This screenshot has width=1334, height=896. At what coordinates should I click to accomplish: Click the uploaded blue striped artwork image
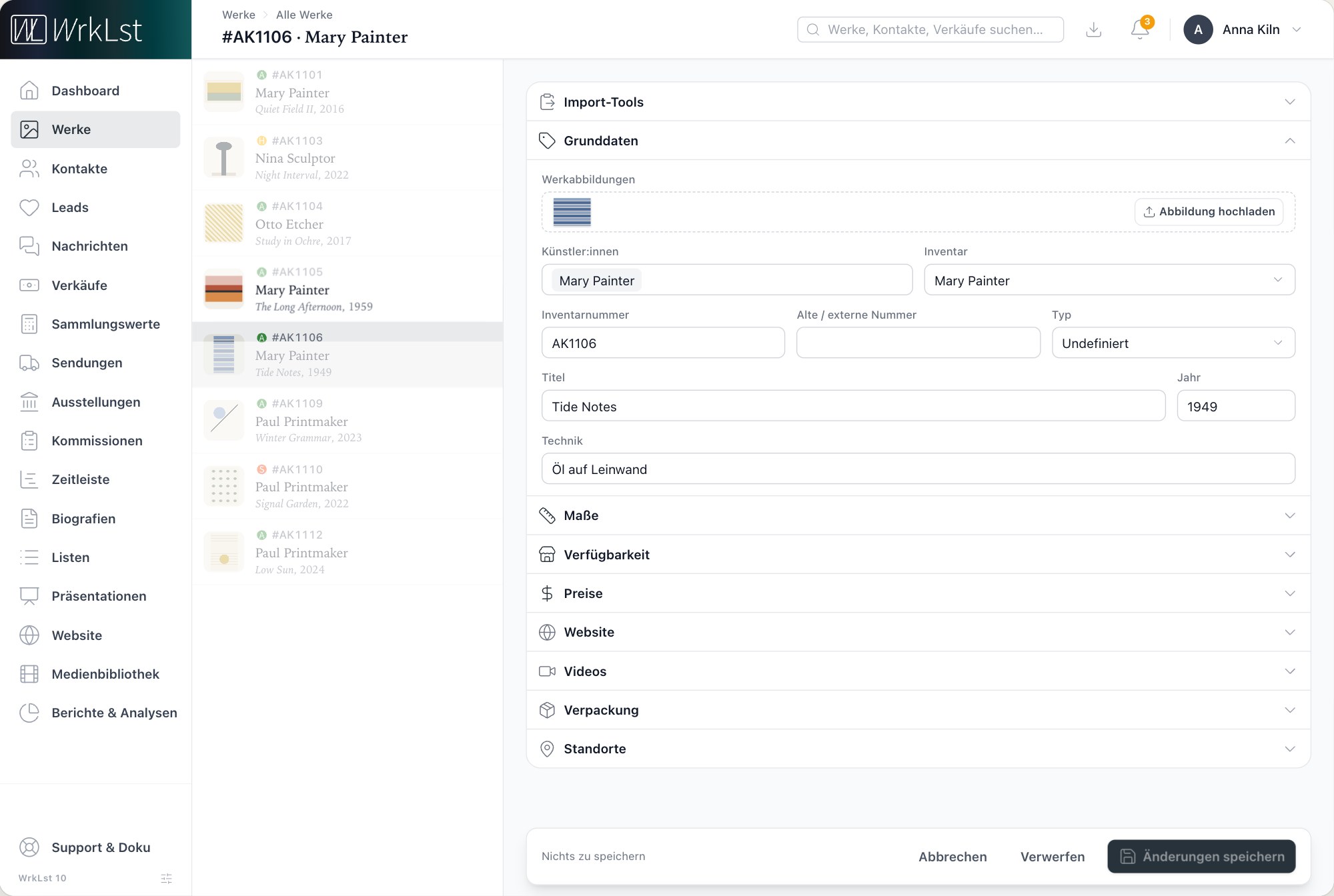tap(572, 212)
